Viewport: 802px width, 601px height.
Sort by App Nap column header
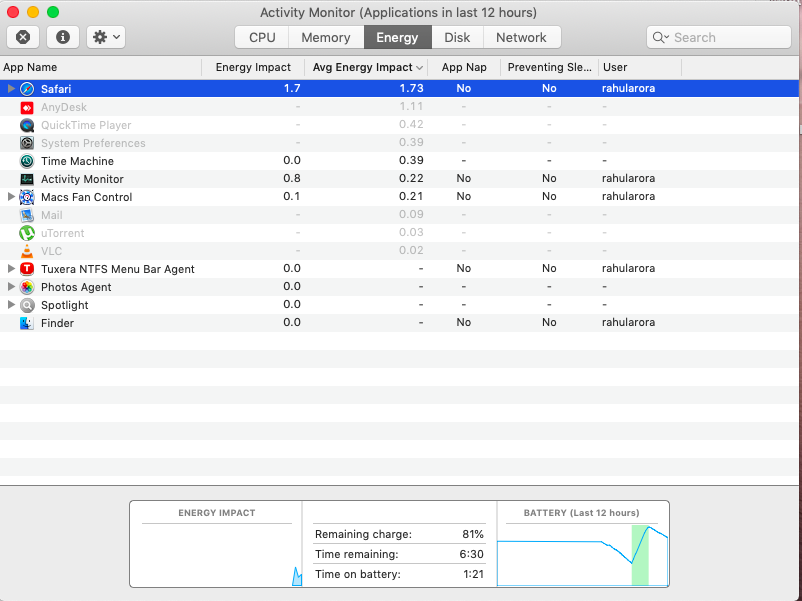pos(464,68)
